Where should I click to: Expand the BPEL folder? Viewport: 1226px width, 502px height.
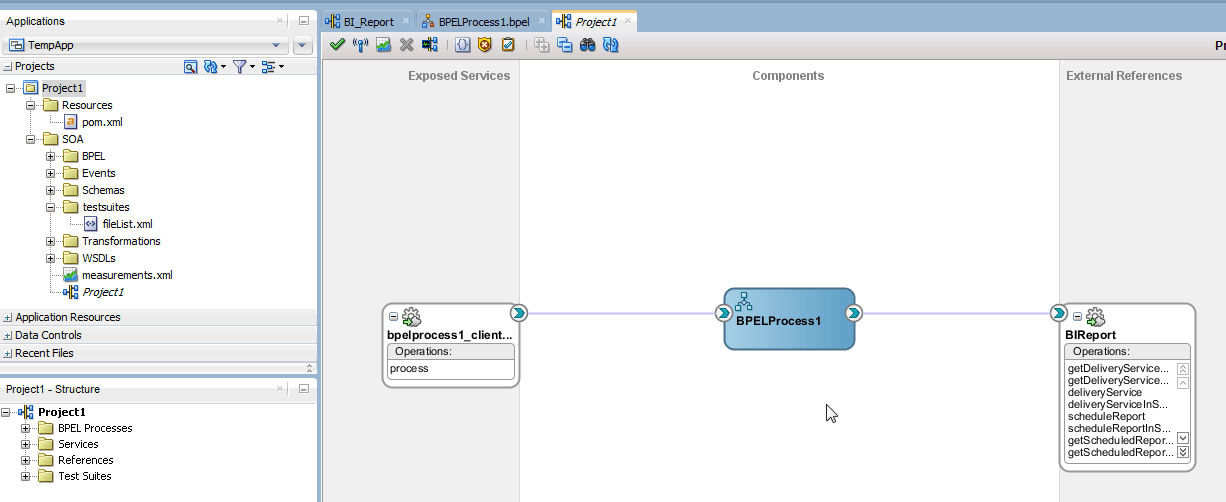(51, 156)
